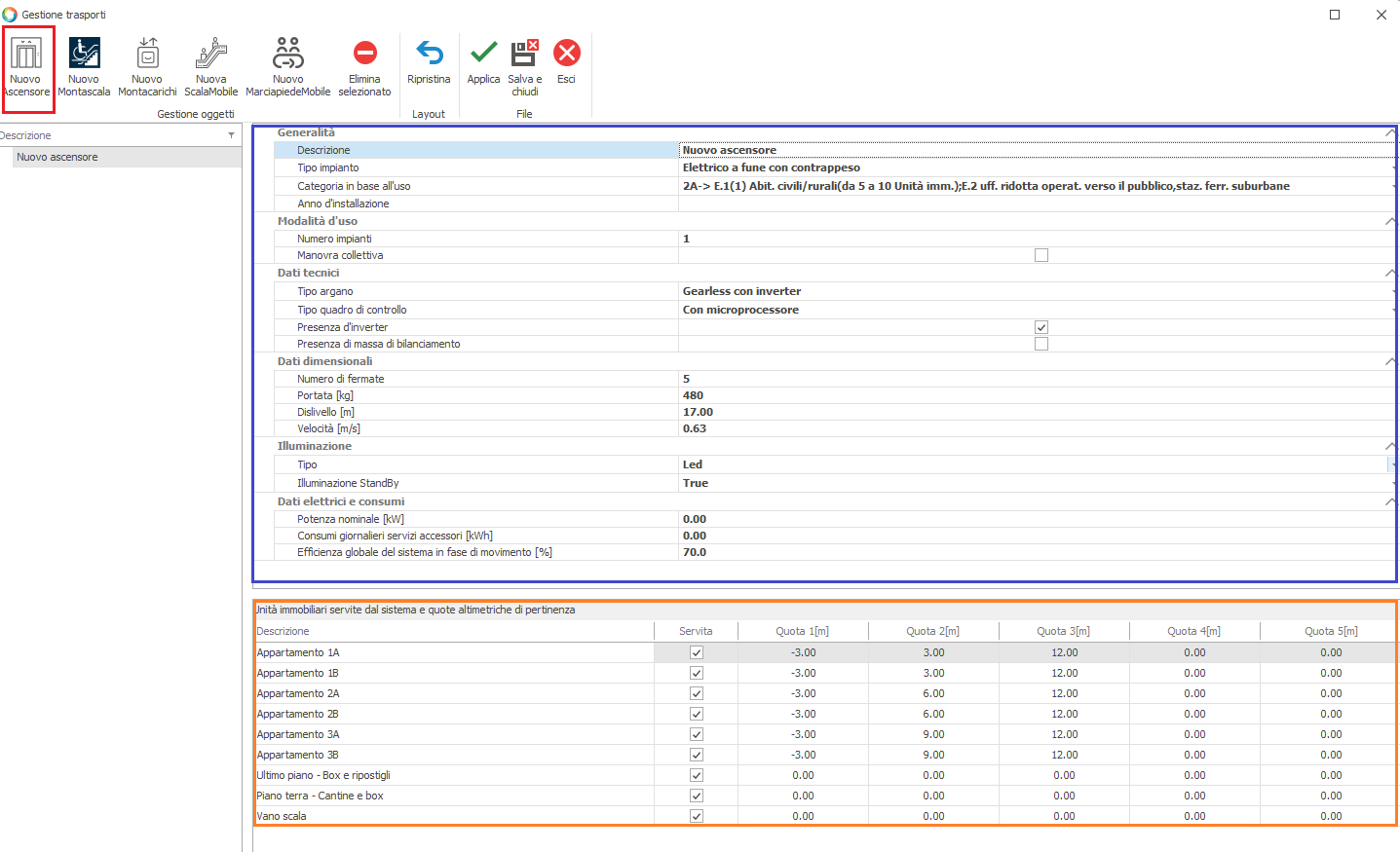1400x852 pixels.
Task: Add a Nuovo MarciapiedeMobile
Action: tap(287, 55)
